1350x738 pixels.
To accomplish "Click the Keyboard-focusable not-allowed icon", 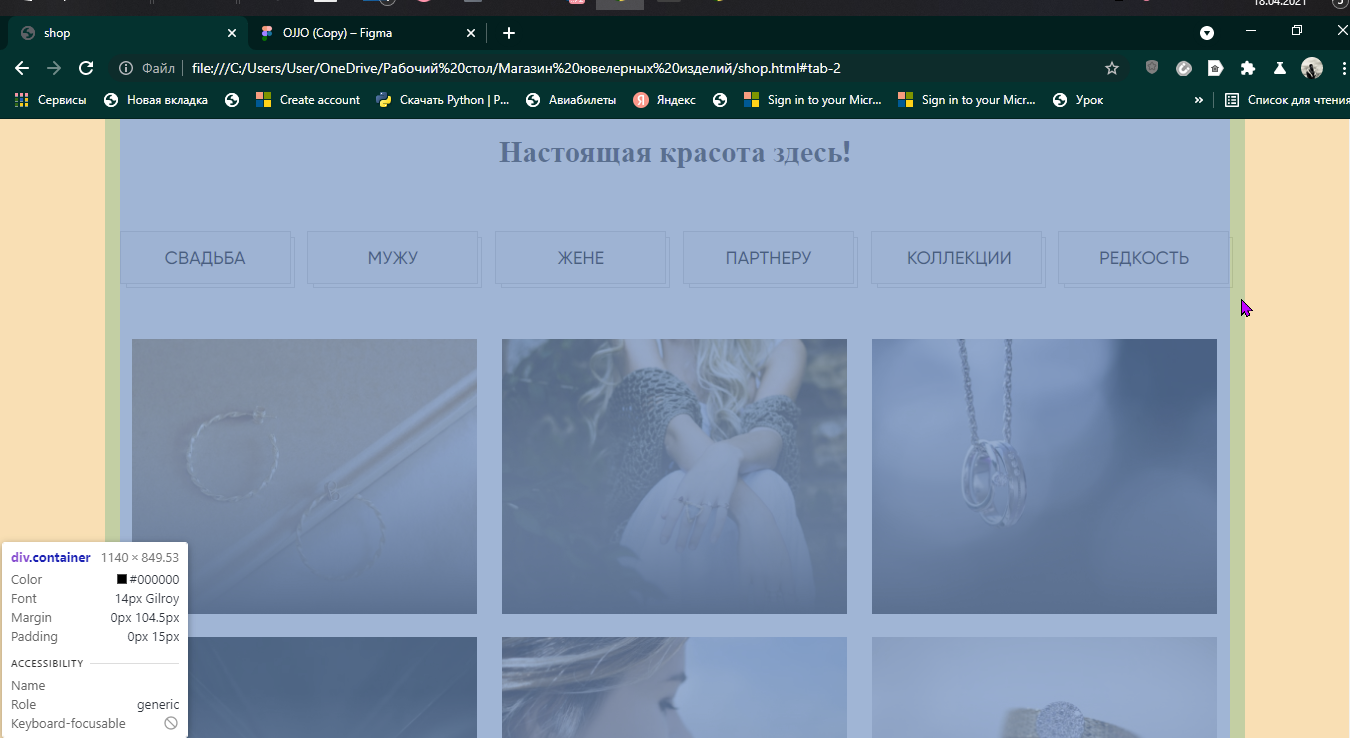I will click(x=171, y=723).
